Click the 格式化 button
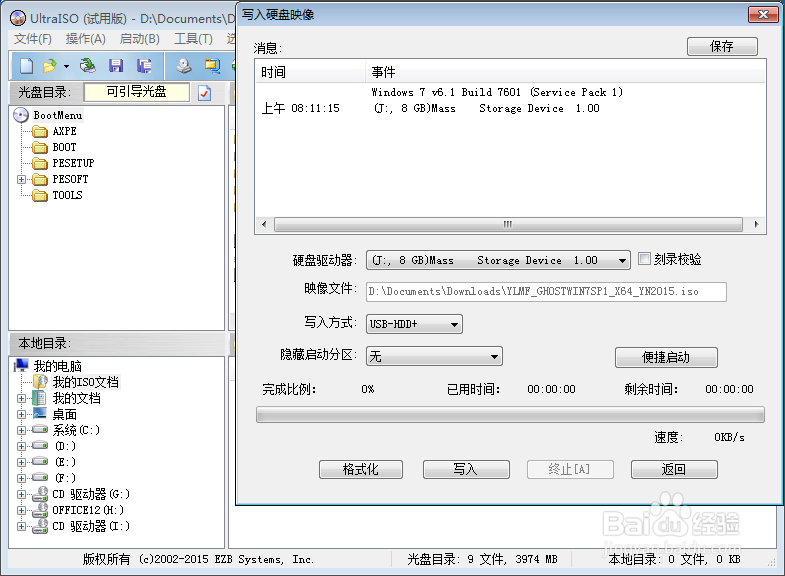 coord(360,469)
